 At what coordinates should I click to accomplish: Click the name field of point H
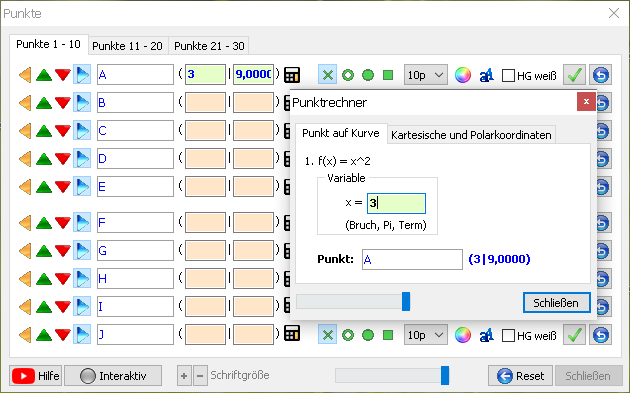coord(135,278)
